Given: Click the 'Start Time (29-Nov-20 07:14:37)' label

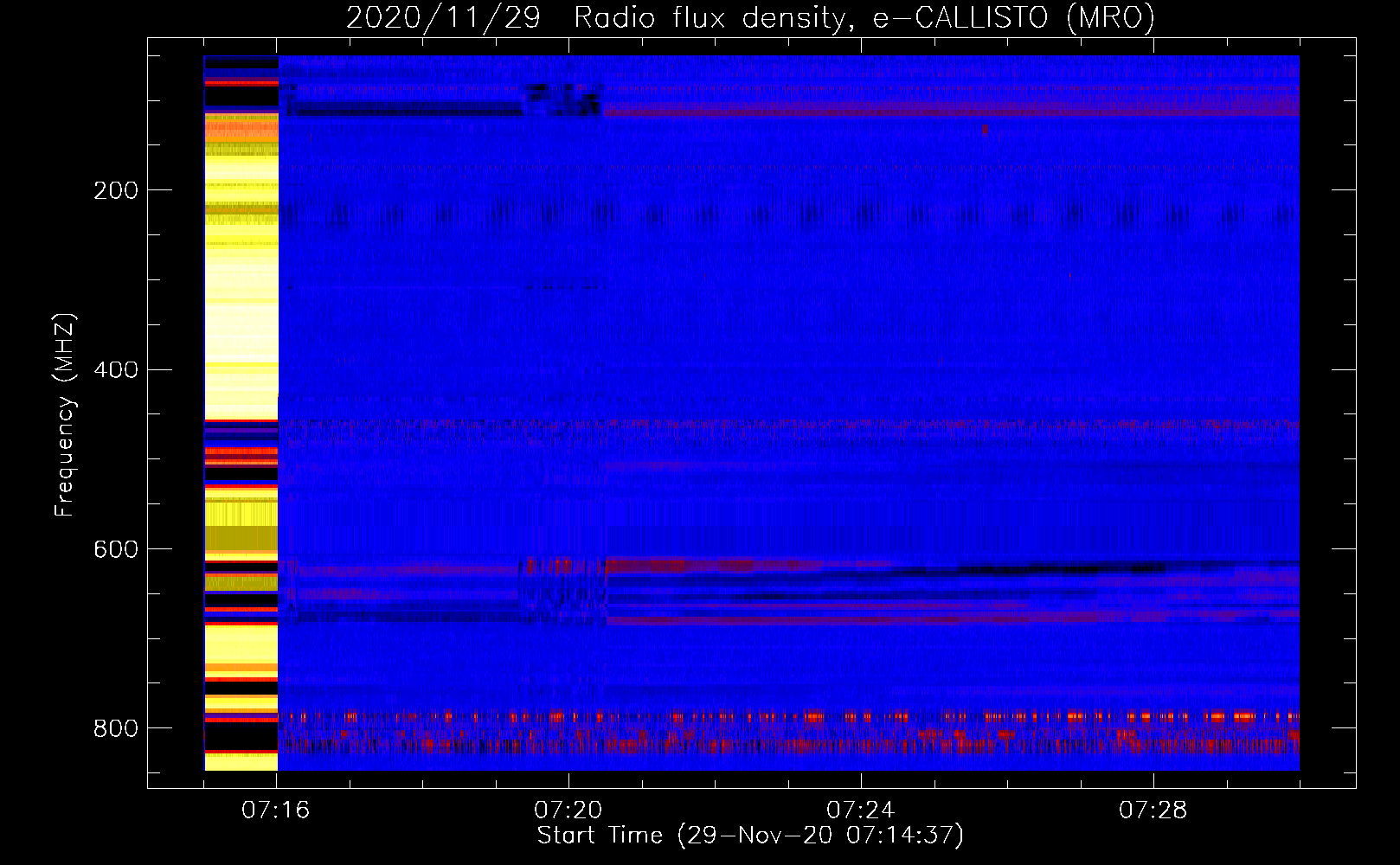Looking at the screenshot, I should click(750, 836).
